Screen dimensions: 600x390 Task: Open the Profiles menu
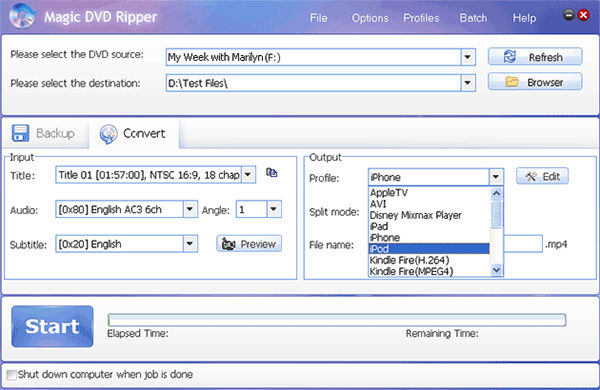[x=421, y=18]
